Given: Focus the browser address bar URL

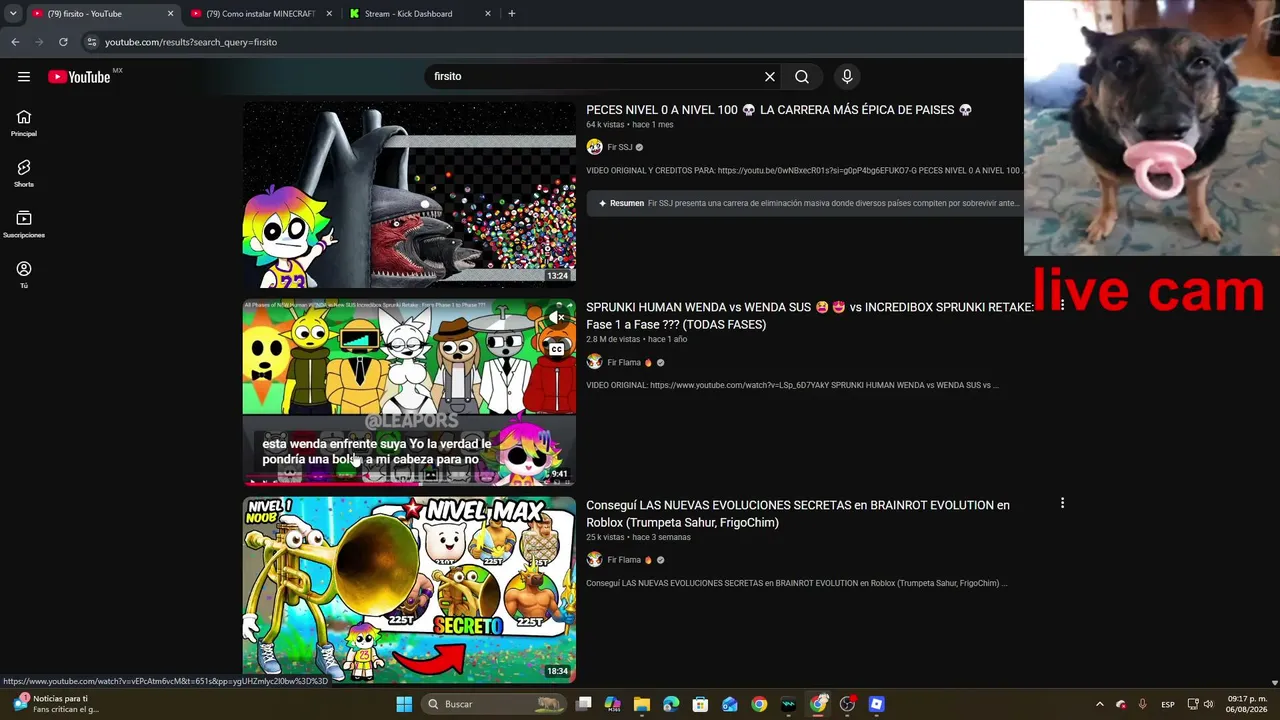Looking at the screenshot, I should point(191,42).
